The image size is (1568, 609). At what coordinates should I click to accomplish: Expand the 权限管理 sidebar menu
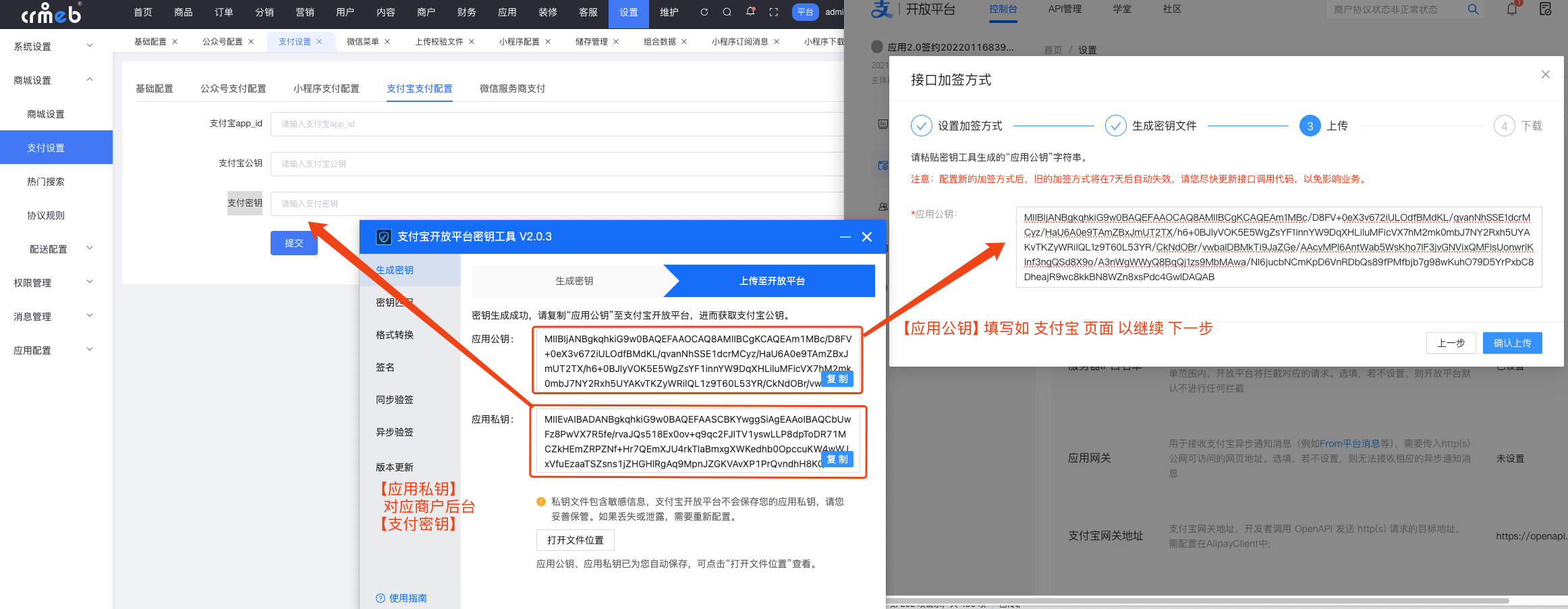coord(90,282)
